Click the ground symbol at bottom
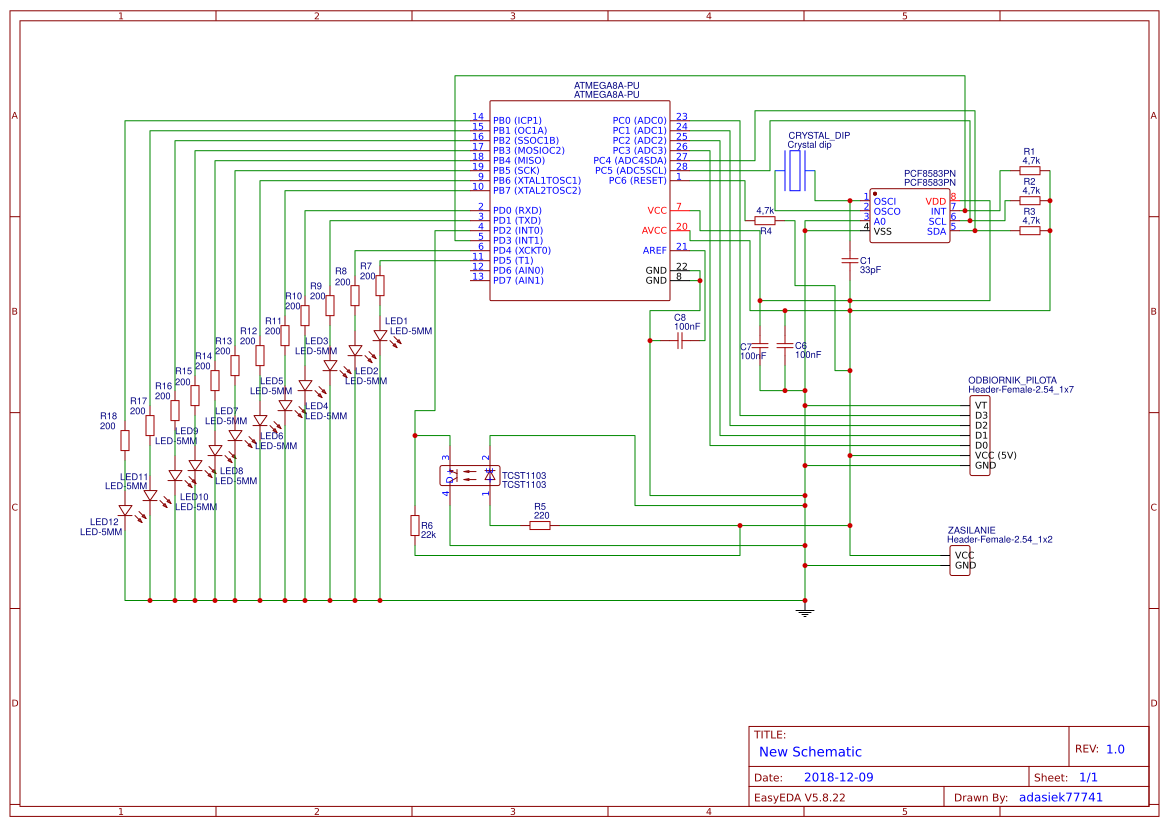1169x827 pixels. pos(804,610)
